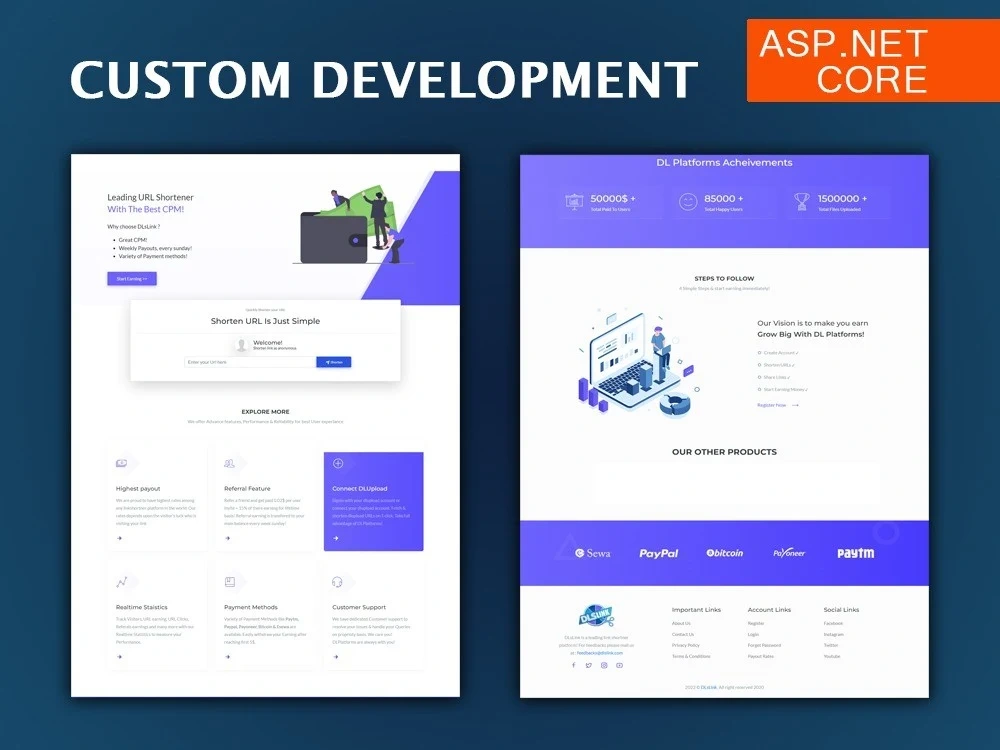Viewport: 1000px width, 750px height.
Task: Click the wallet and money illustration
Action: pyautogui.click(x=353, y=226)
